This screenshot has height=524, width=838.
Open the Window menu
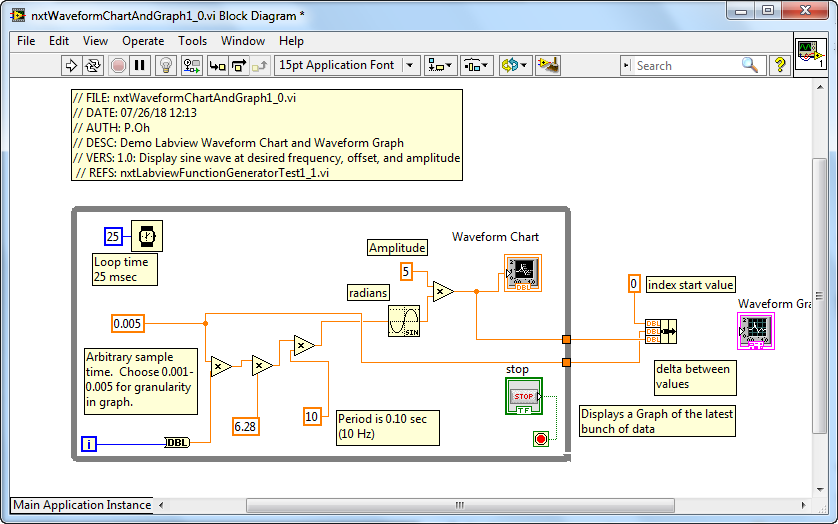(x=243, y=41)
